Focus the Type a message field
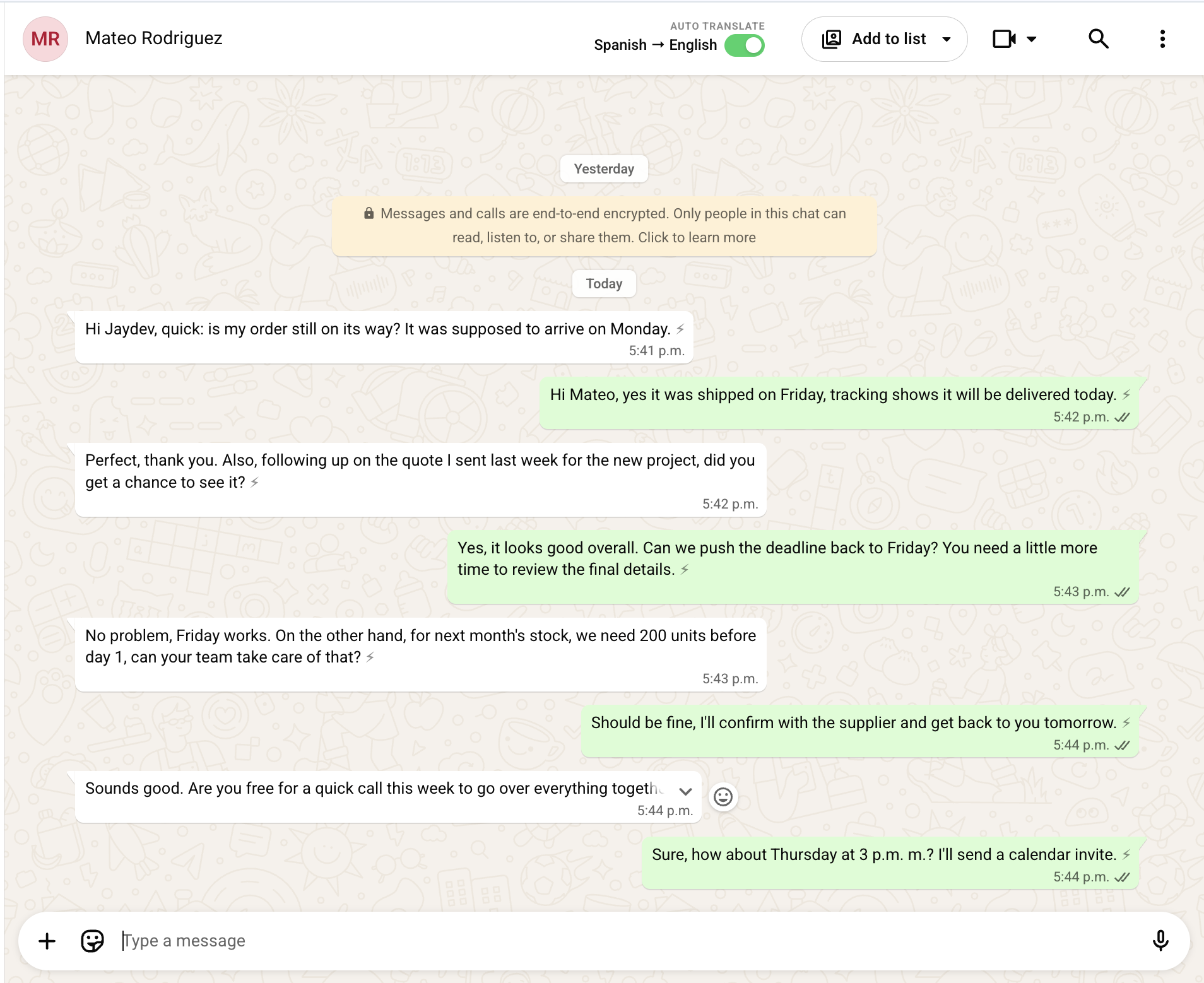Screen dimensions: 1204x983 [631, 941]
